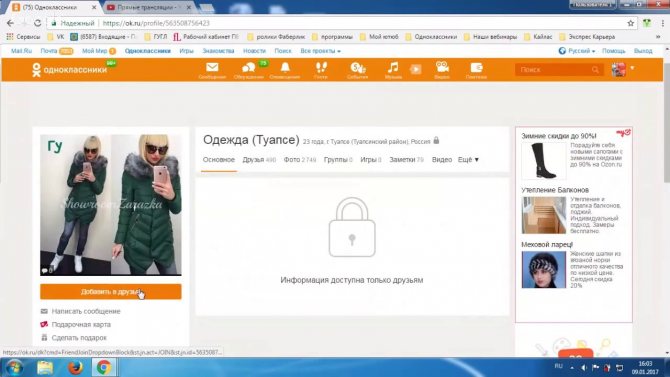Switch to the Друзья tab

tap(259, 159)
